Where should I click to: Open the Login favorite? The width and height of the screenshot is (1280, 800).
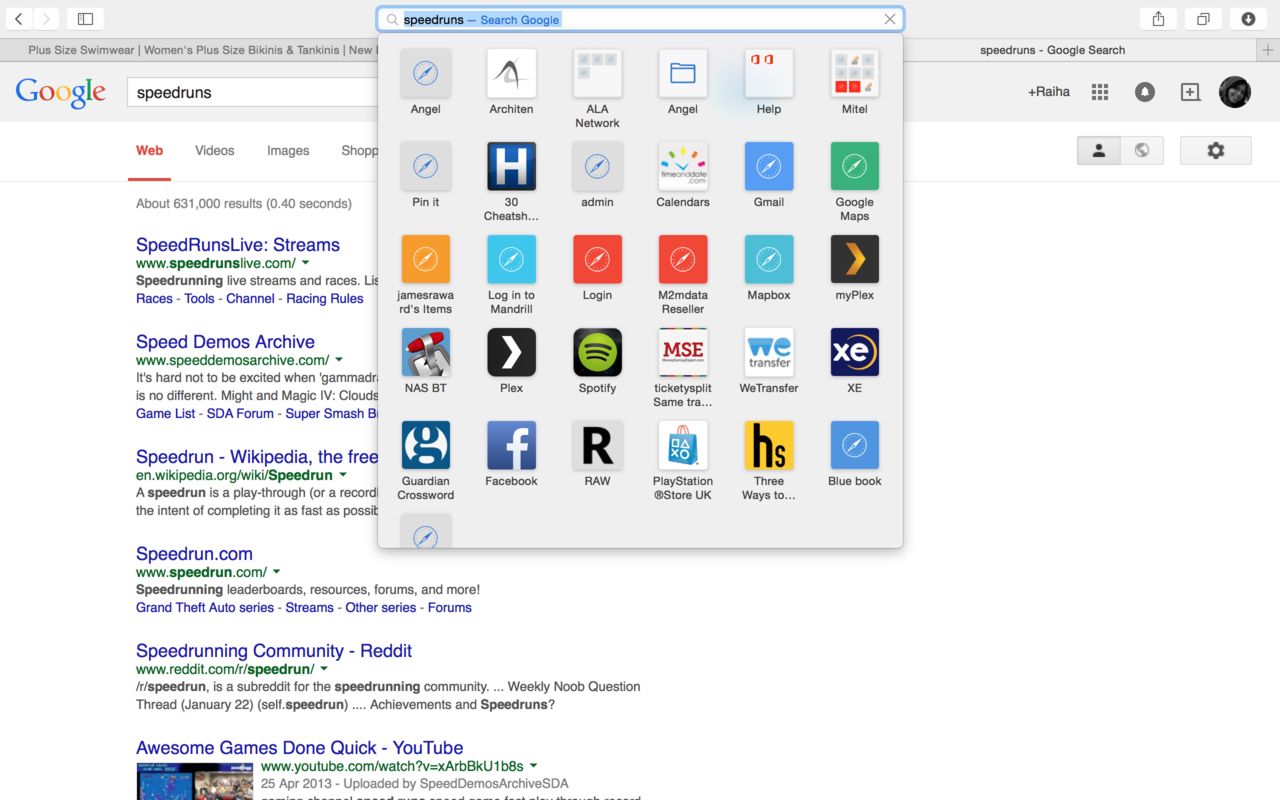coord(597,259)
